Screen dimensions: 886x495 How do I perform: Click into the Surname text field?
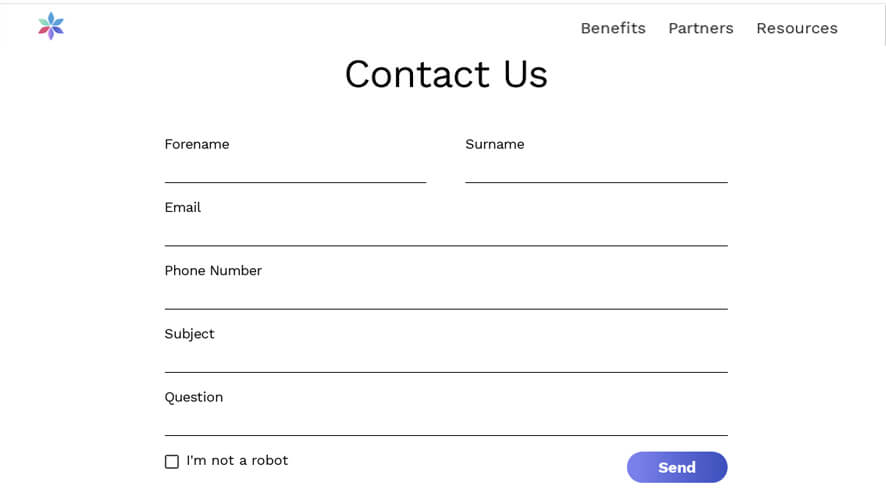596,170
